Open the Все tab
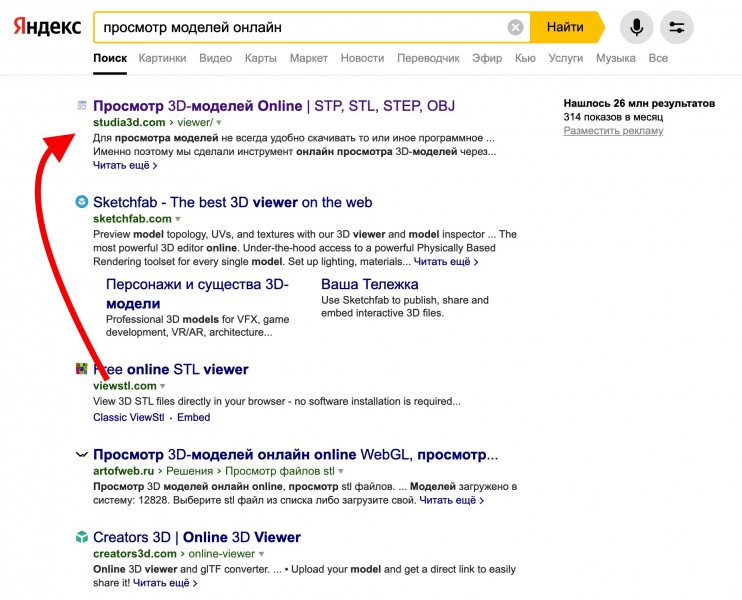The image size is (742, 600). [x=658, y=58]
